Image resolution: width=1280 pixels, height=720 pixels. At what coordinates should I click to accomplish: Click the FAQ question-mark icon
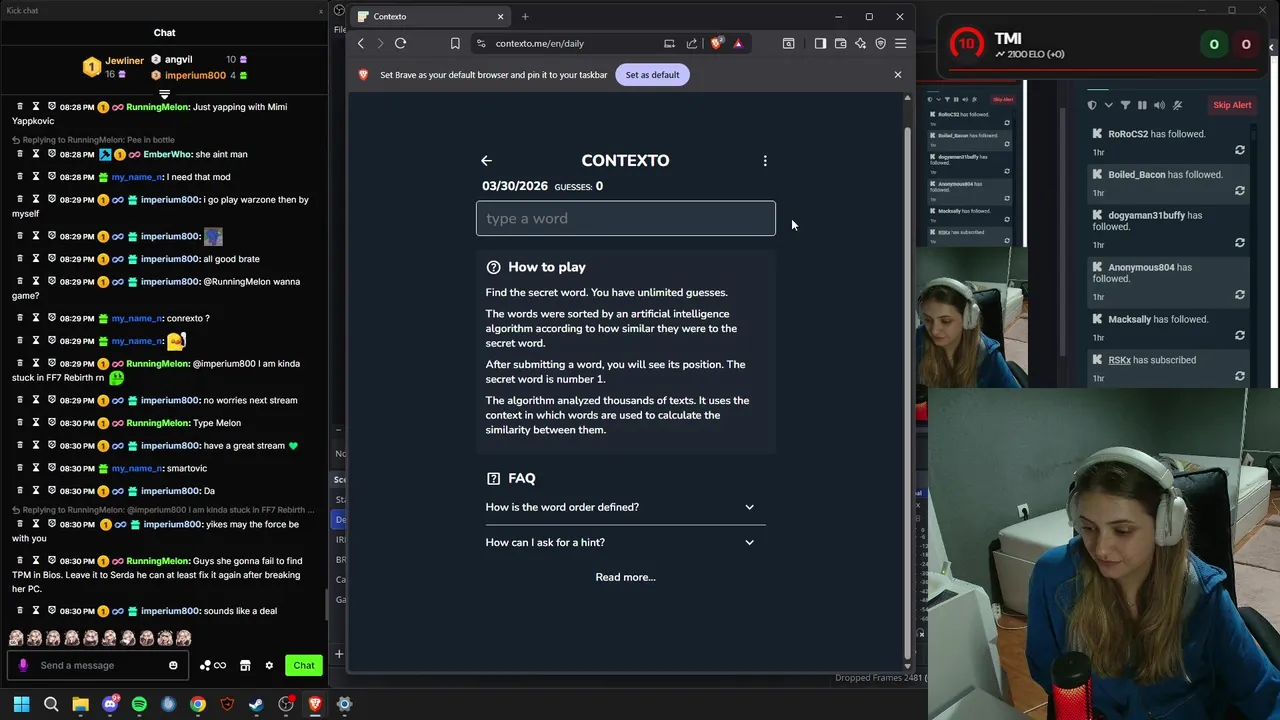tap(493, 478)
